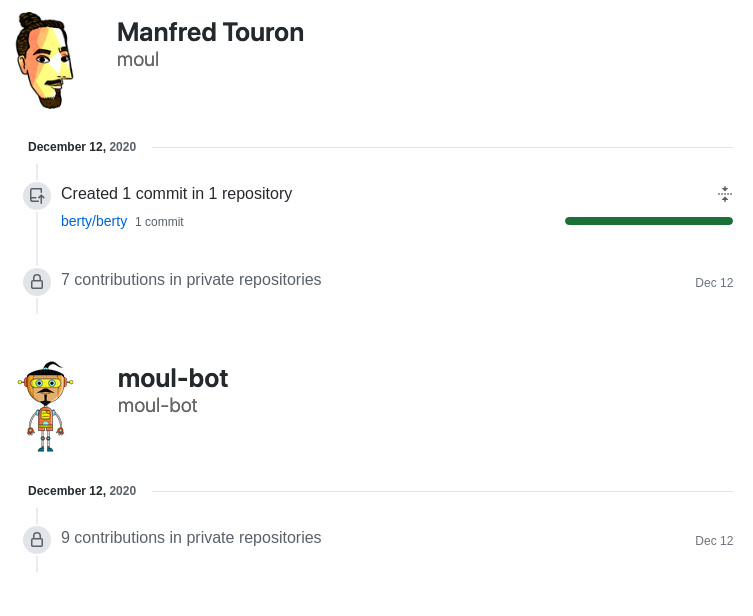This screenshot has width=753, height=616.
Task: Click the repository push commit icon
Action: [37, 196]
